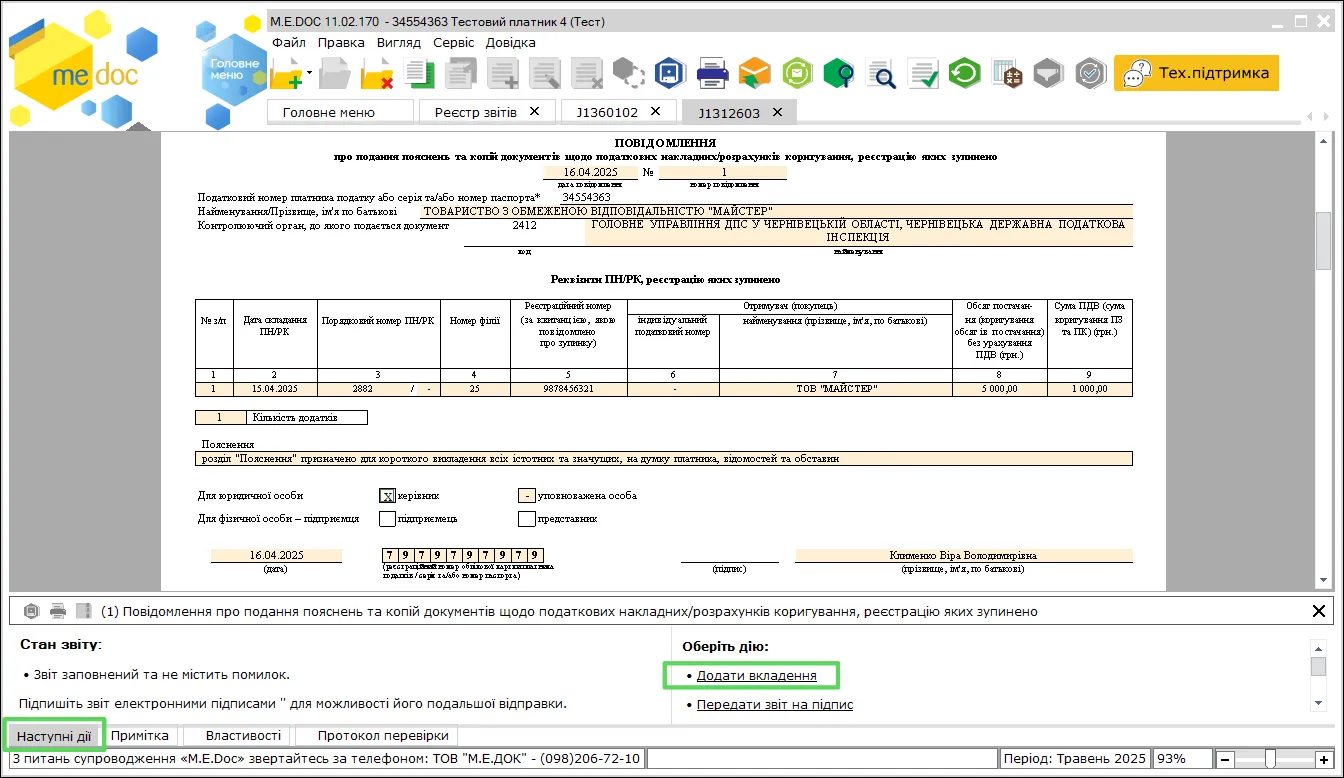The height and width of the screenshot is (778, 1344).
Task: Click the Клименко Віра Володимирівна name field
Action: click(964, 555)
